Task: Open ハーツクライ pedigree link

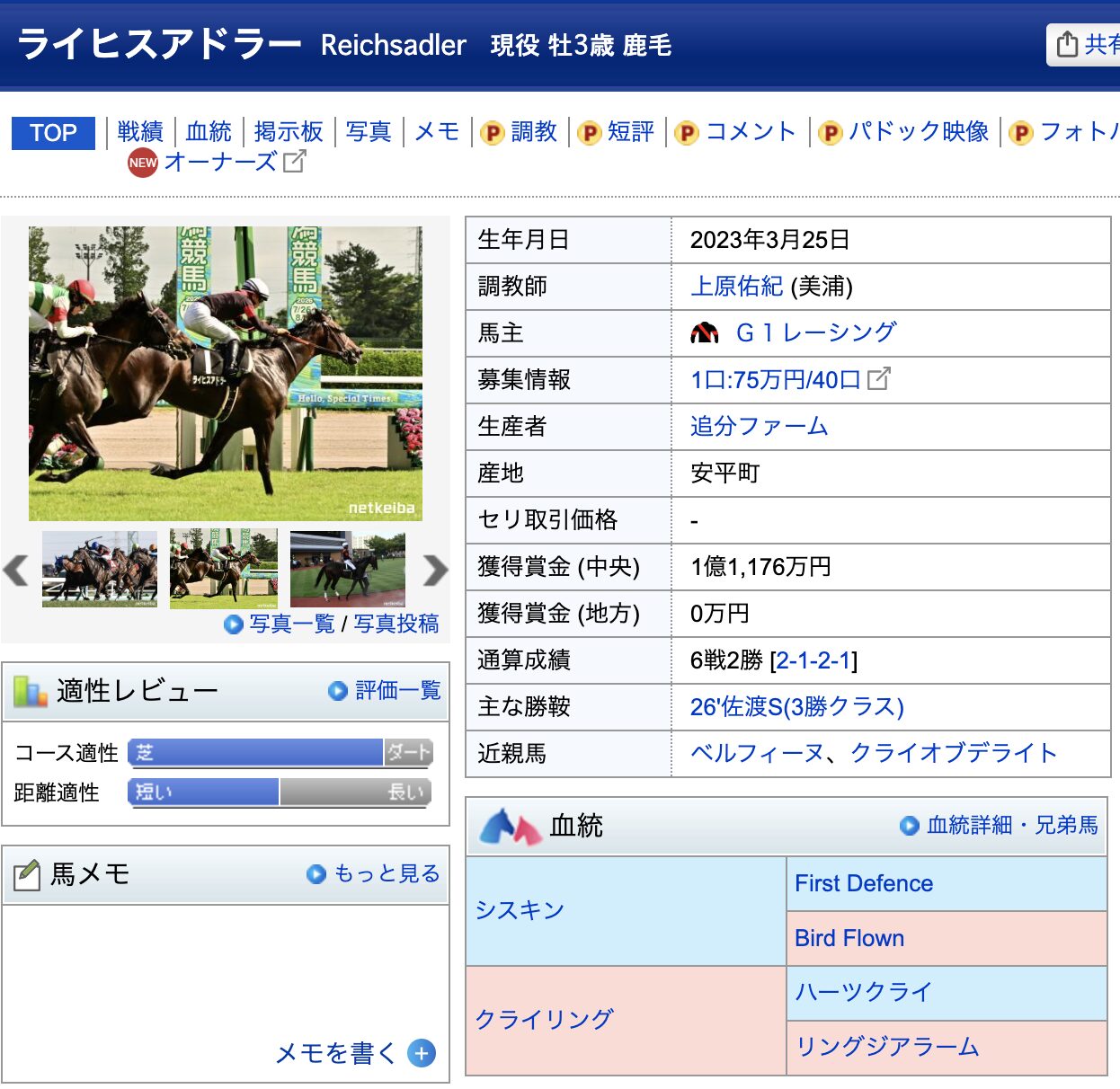Action: pos(864,992)
